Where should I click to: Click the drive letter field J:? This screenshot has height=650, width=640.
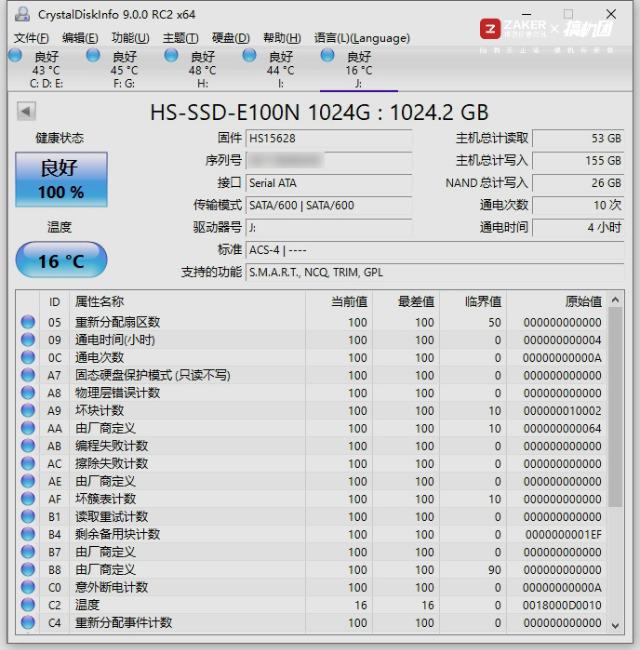tap(329, 228)
